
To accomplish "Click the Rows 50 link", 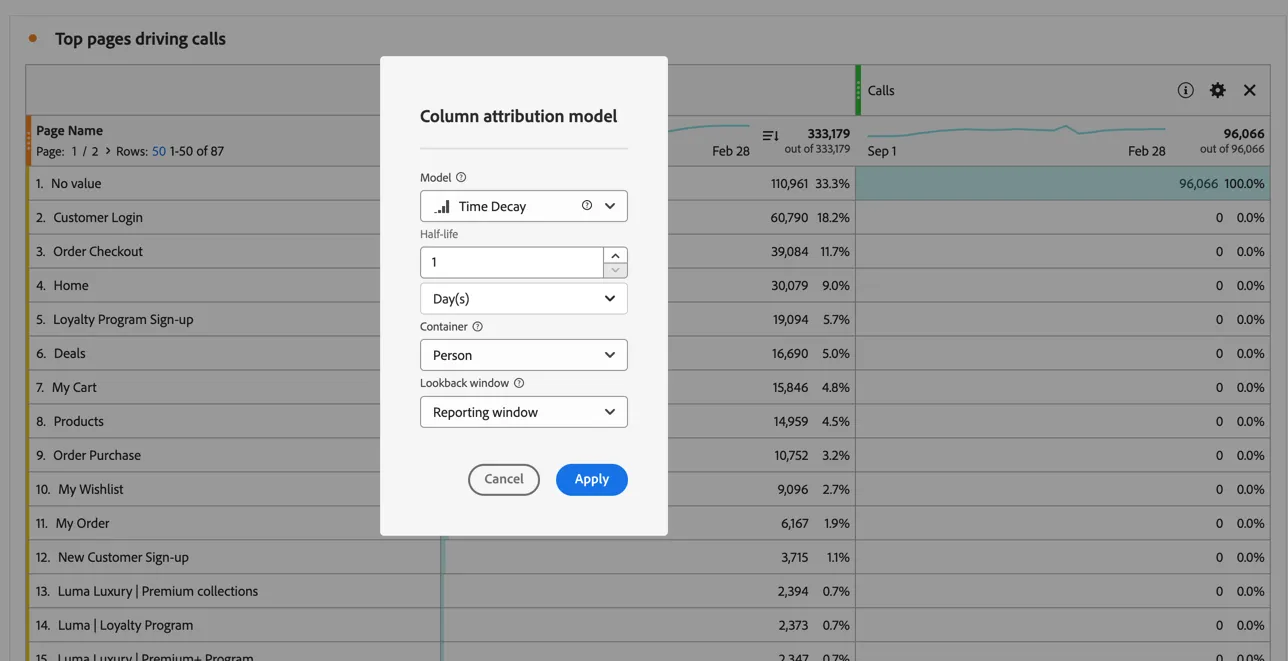I will coord(159,151).
